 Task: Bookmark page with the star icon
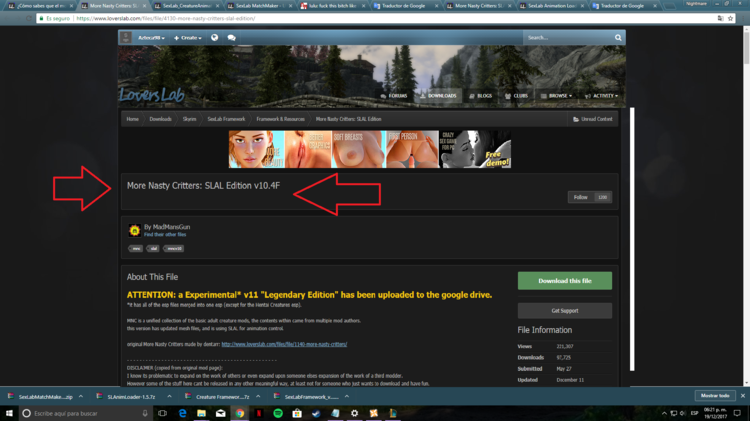pos(730,18)
